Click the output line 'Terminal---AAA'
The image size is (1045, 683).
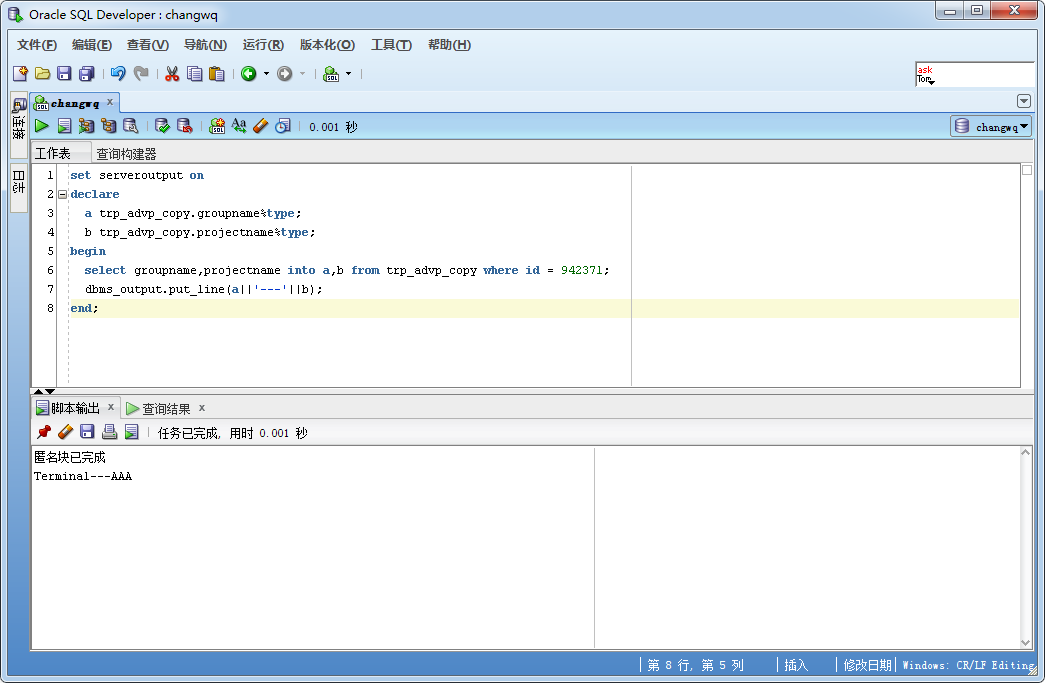[83, 476]
